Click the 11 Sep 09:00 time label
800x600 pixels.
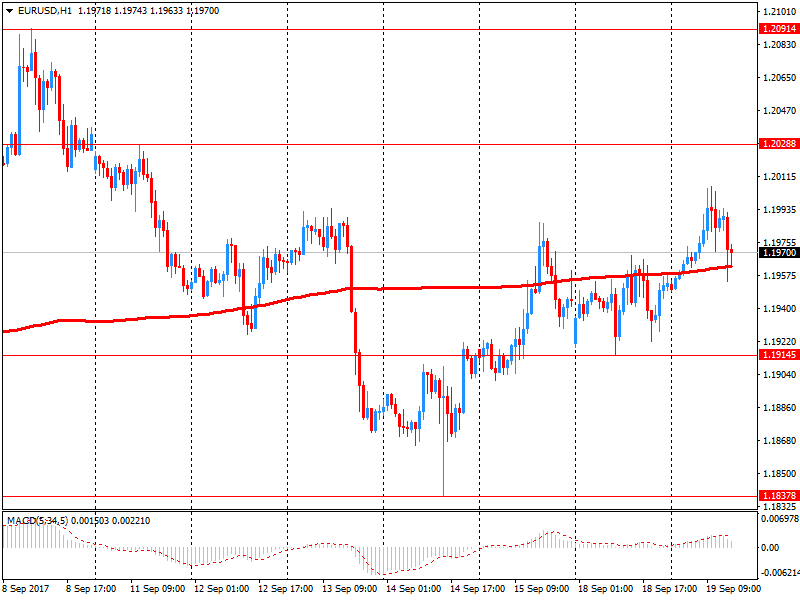[158, 589]
